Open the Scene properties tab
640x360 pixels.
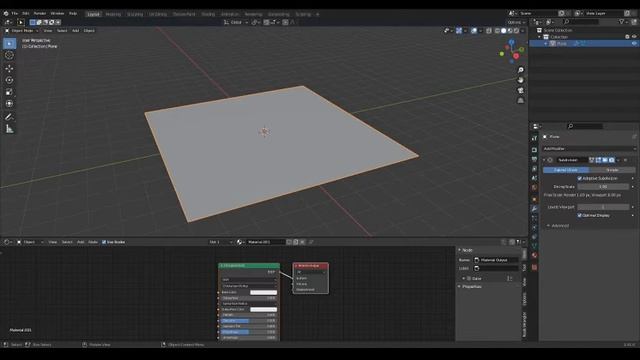[x=534, y=178]
